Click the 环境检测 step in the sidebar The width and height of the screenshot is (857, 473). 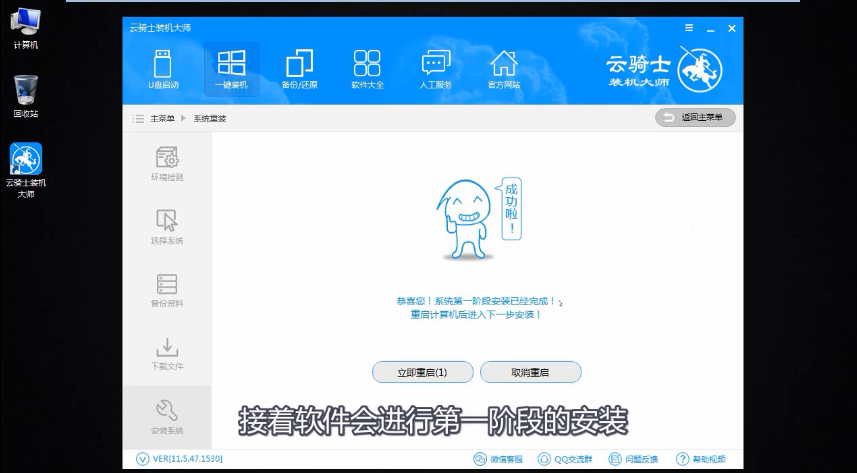(x=167, y=163)
